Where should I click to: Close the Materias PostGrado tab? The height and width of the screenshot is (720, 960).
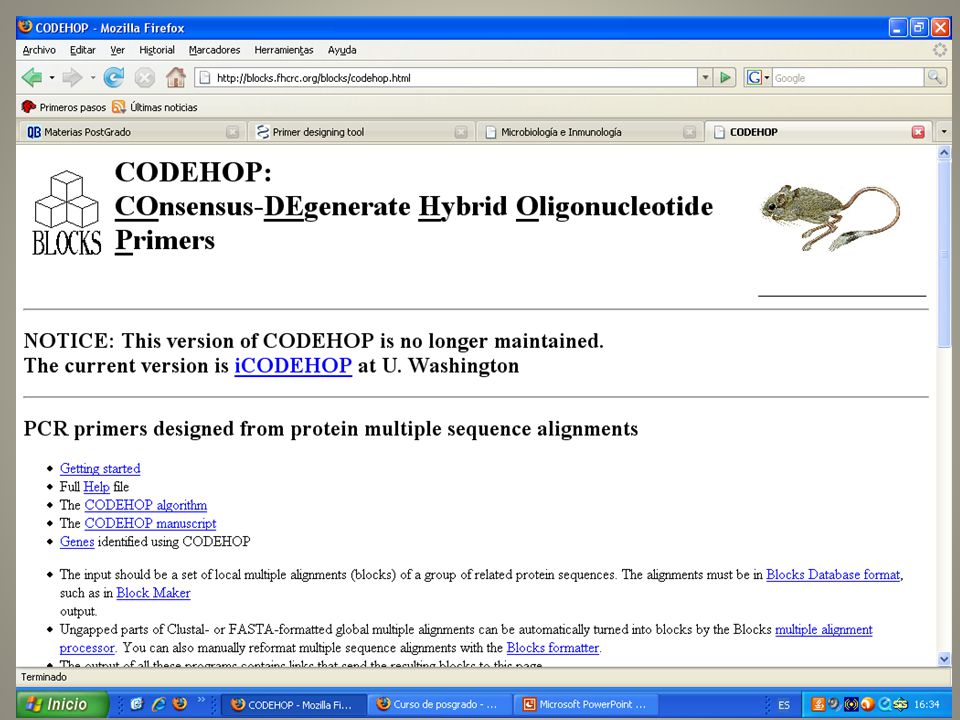(232, 132)
